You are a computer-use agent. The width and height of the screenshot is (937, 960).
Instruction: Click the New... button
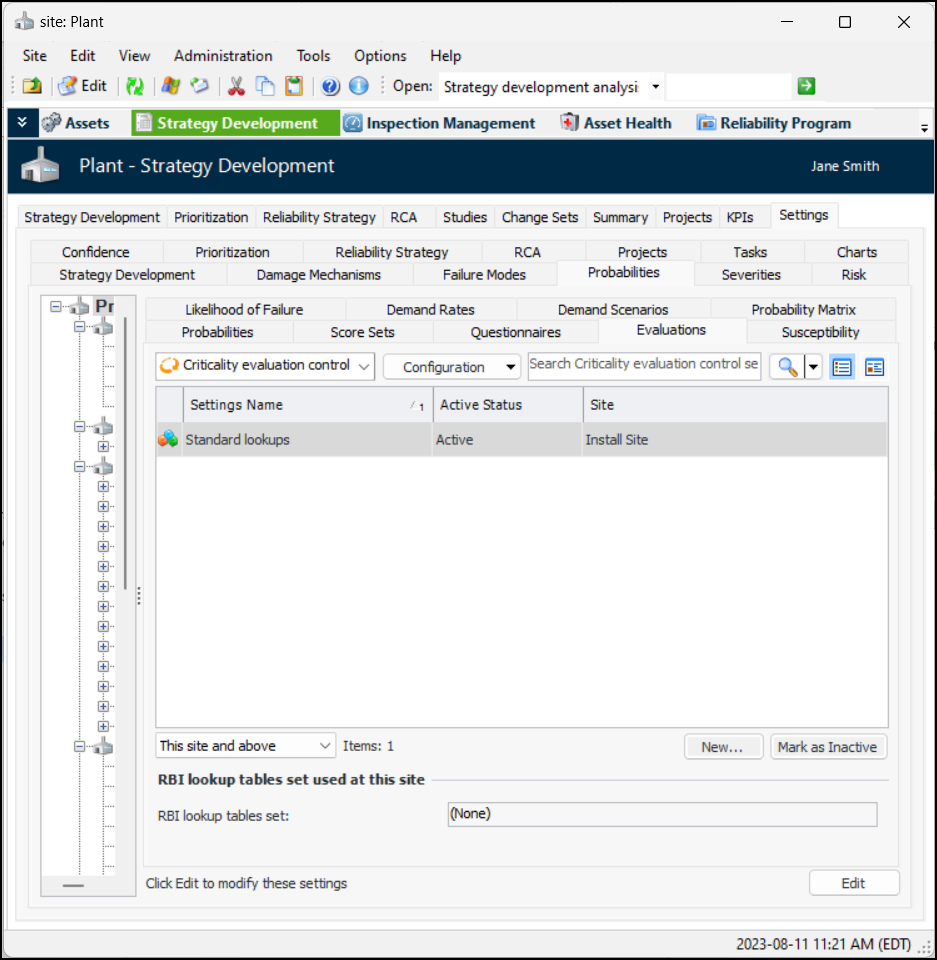[x=723, y=747]
